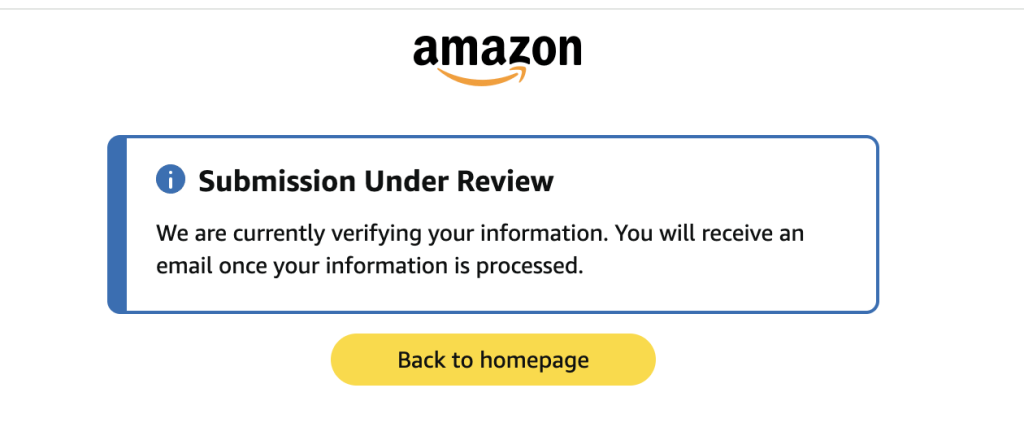
Task: Click 'We are currently verifying' text
Action: (268, 234)
